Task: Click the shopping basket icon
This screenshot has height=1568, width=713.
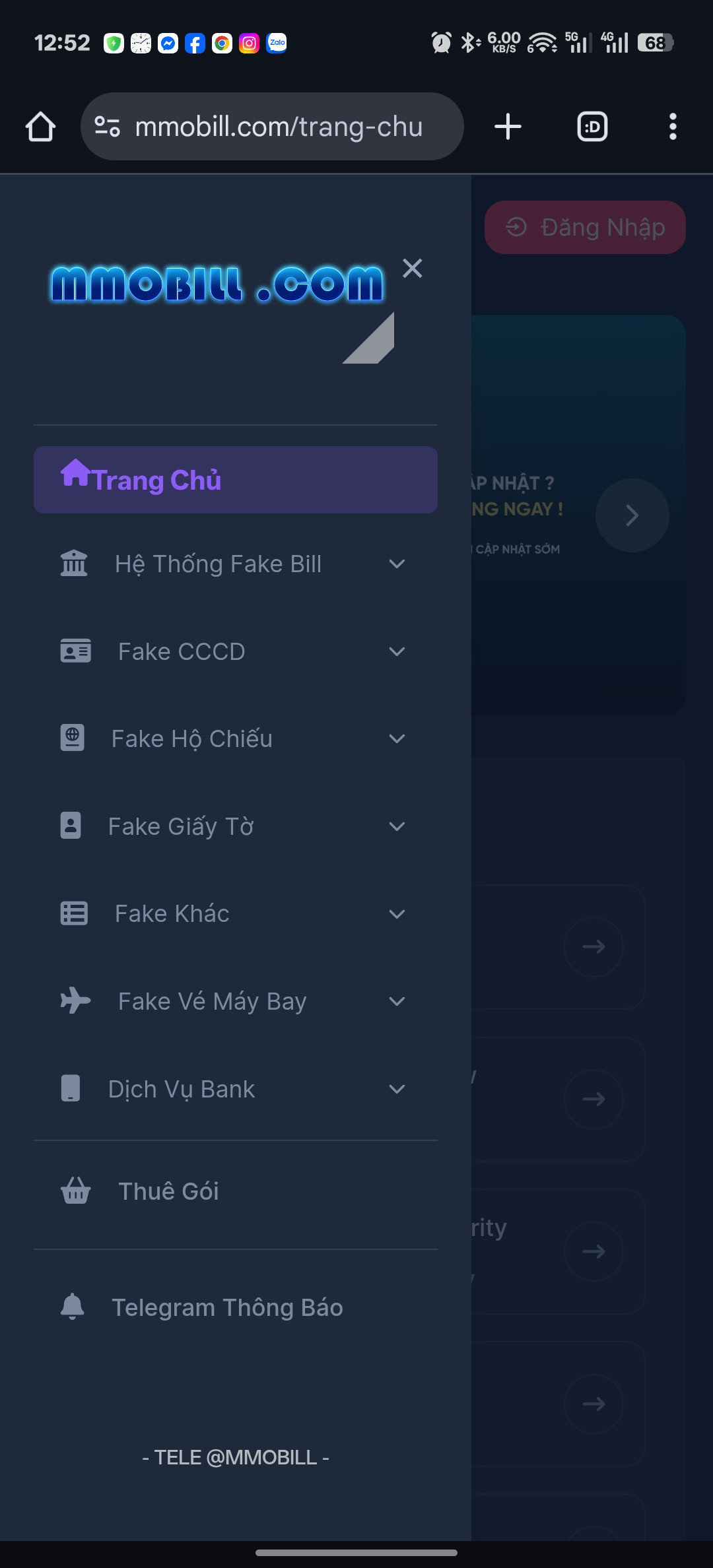Action: pos(75,1191)
